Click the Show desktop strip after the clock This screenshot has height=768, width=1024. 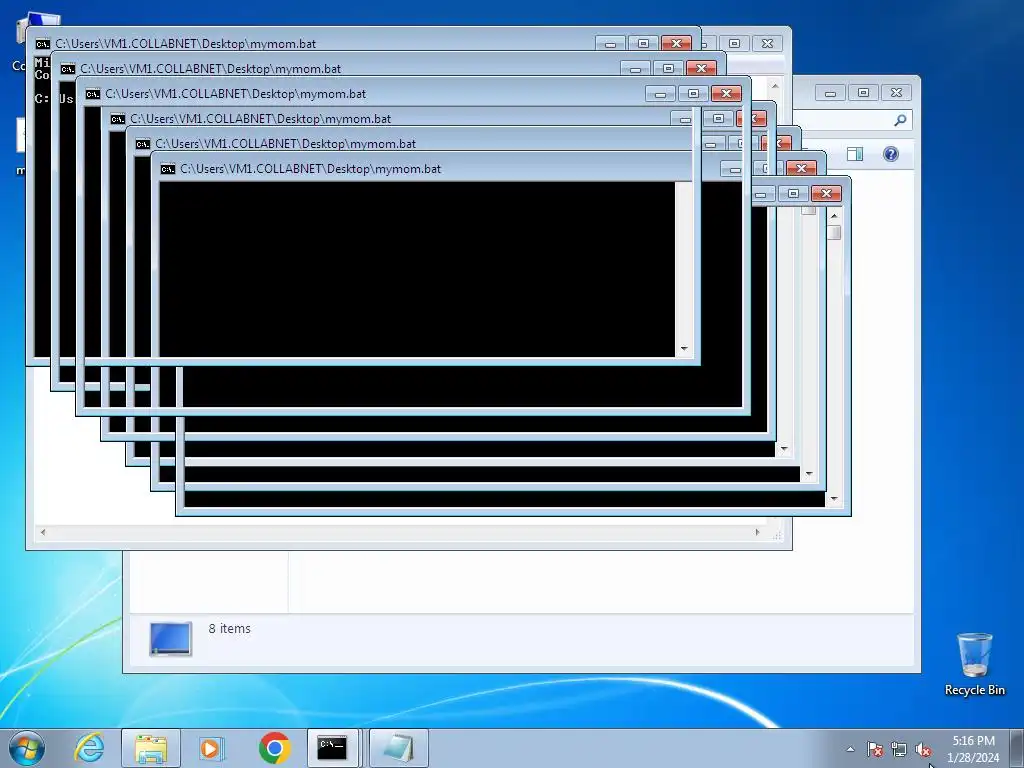pos(1017,748)
